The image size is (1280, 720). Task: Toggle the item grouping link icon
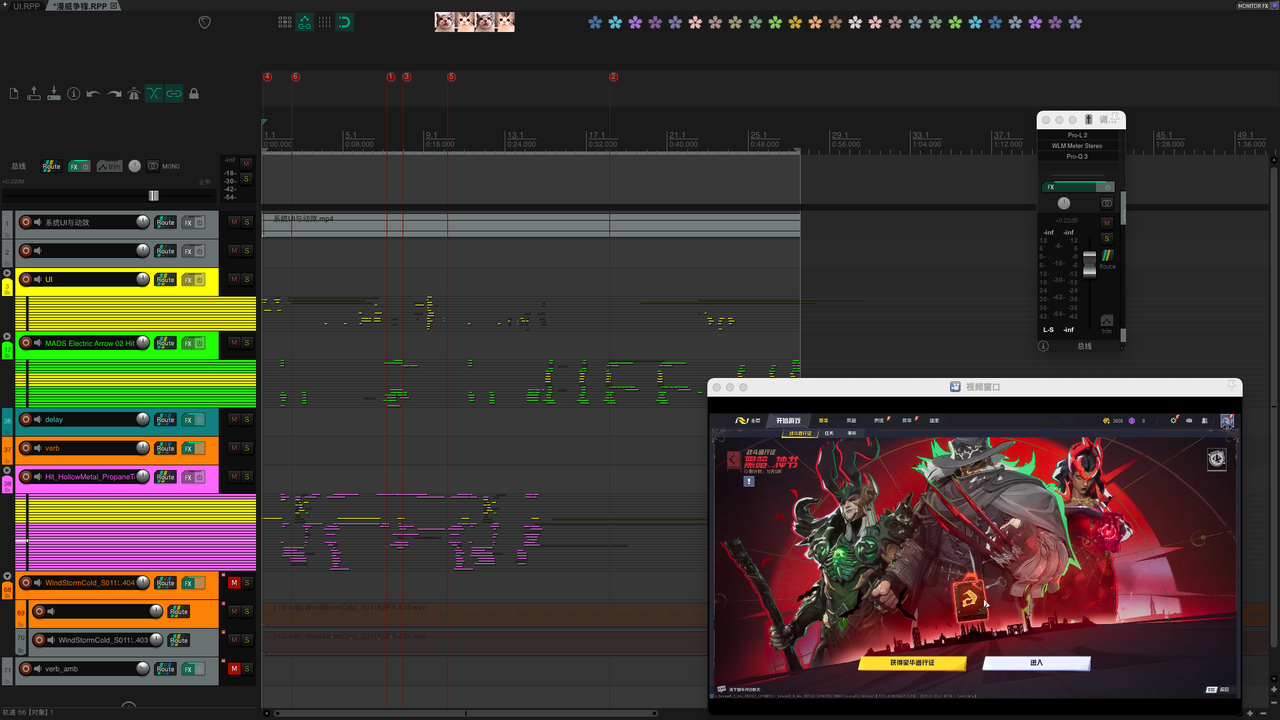[174, 94]
